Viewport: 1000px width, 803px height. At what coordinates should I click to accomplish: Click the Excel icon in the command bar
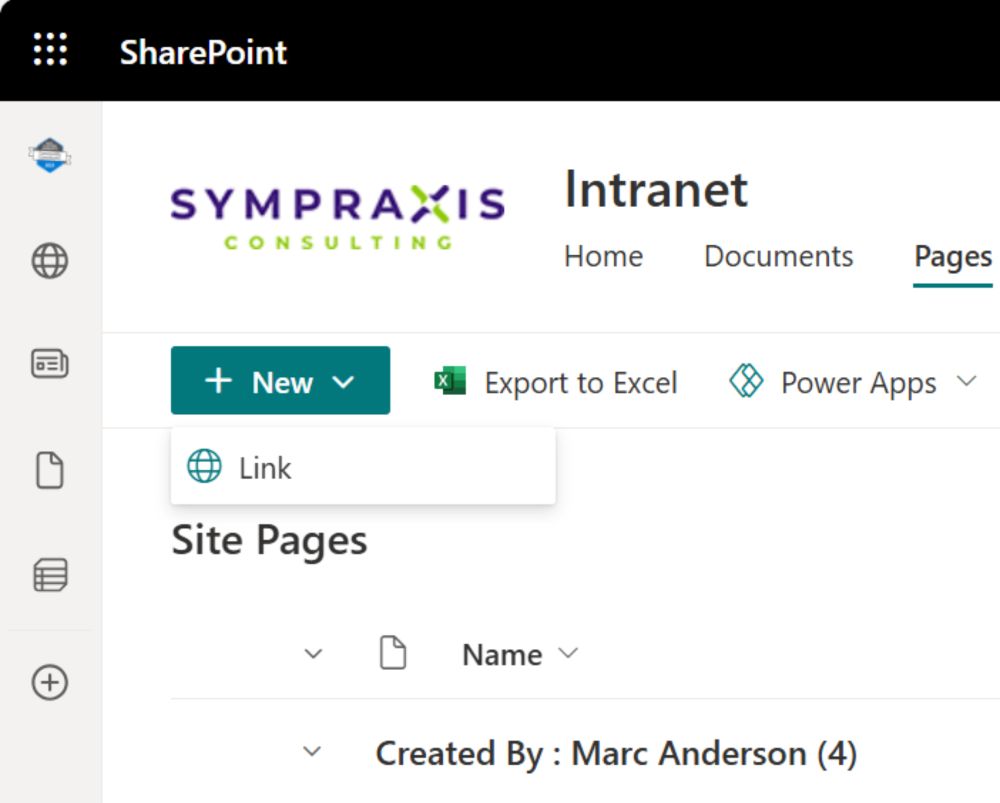click(x=450, y=381)
